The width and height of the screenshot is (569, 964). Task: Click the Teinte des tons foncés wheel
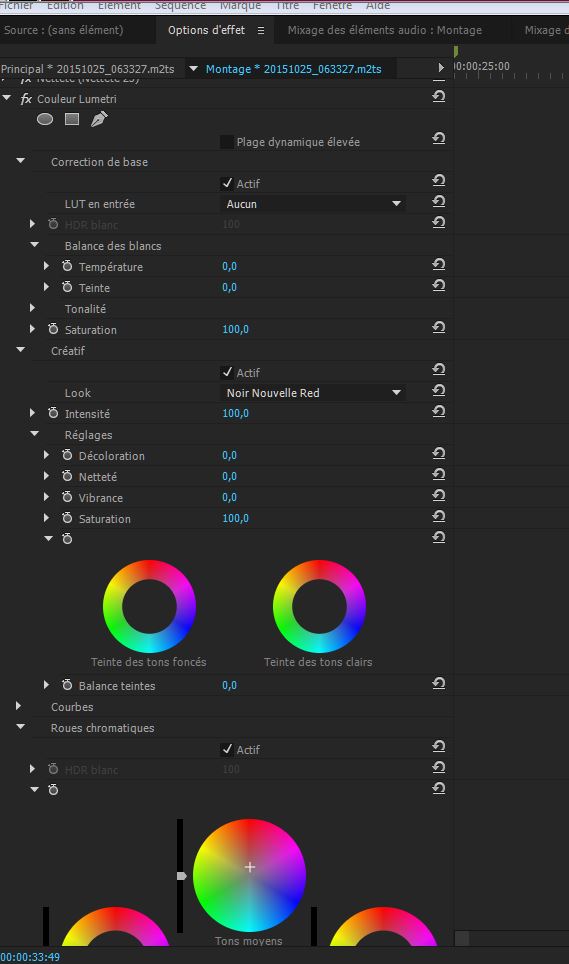[149, 606]
